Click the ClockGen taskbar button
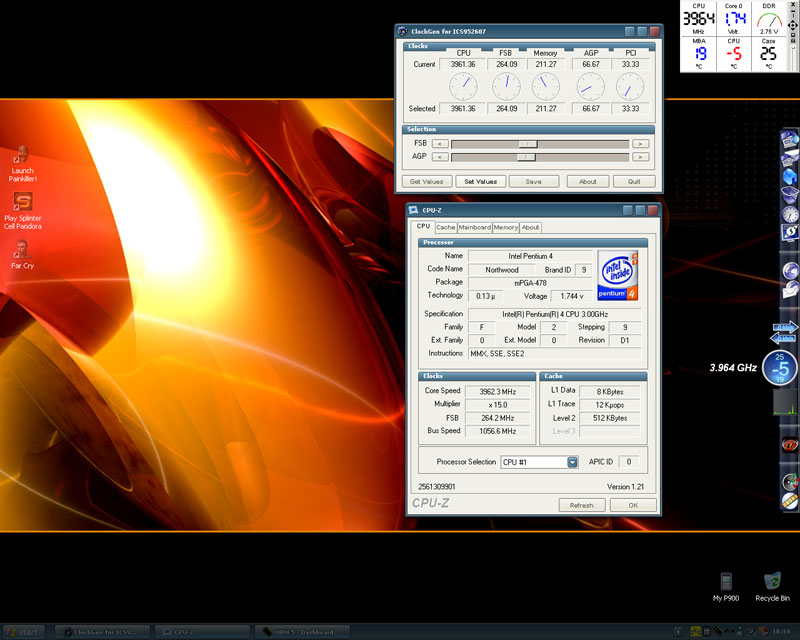 pos(102,632)
